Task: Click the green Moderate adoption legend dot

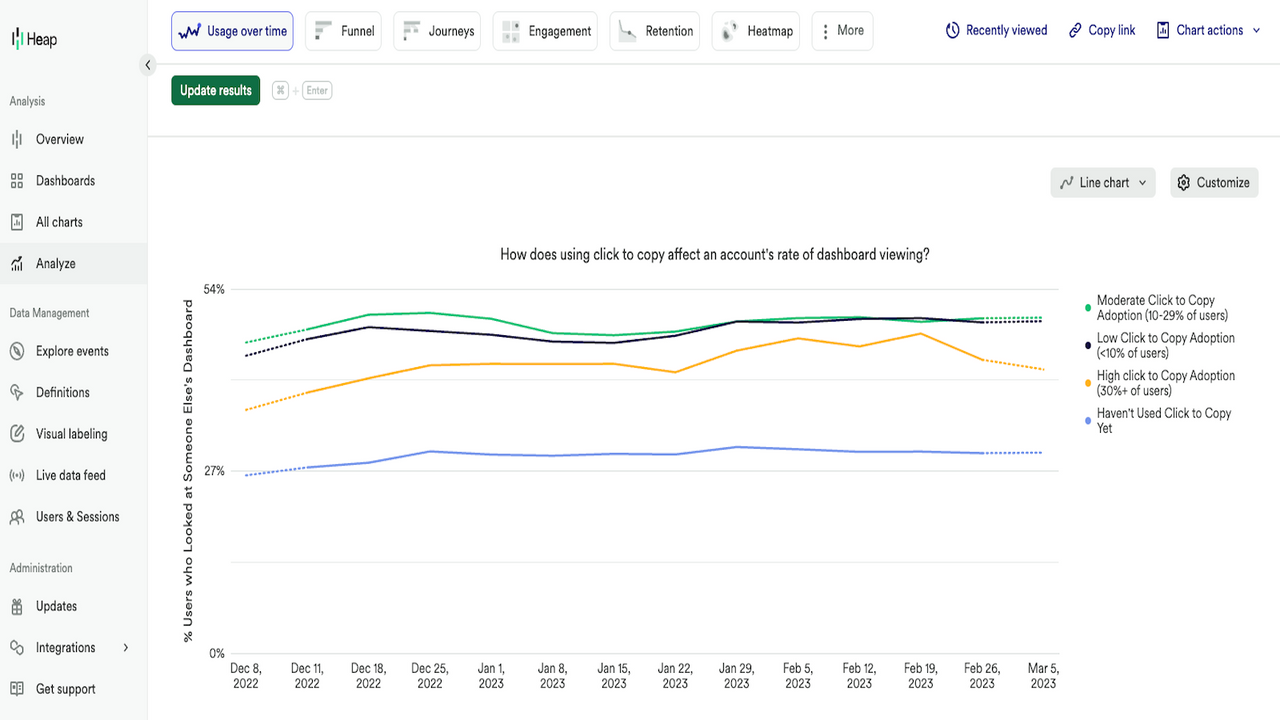Action: (x=1087, y=307)
